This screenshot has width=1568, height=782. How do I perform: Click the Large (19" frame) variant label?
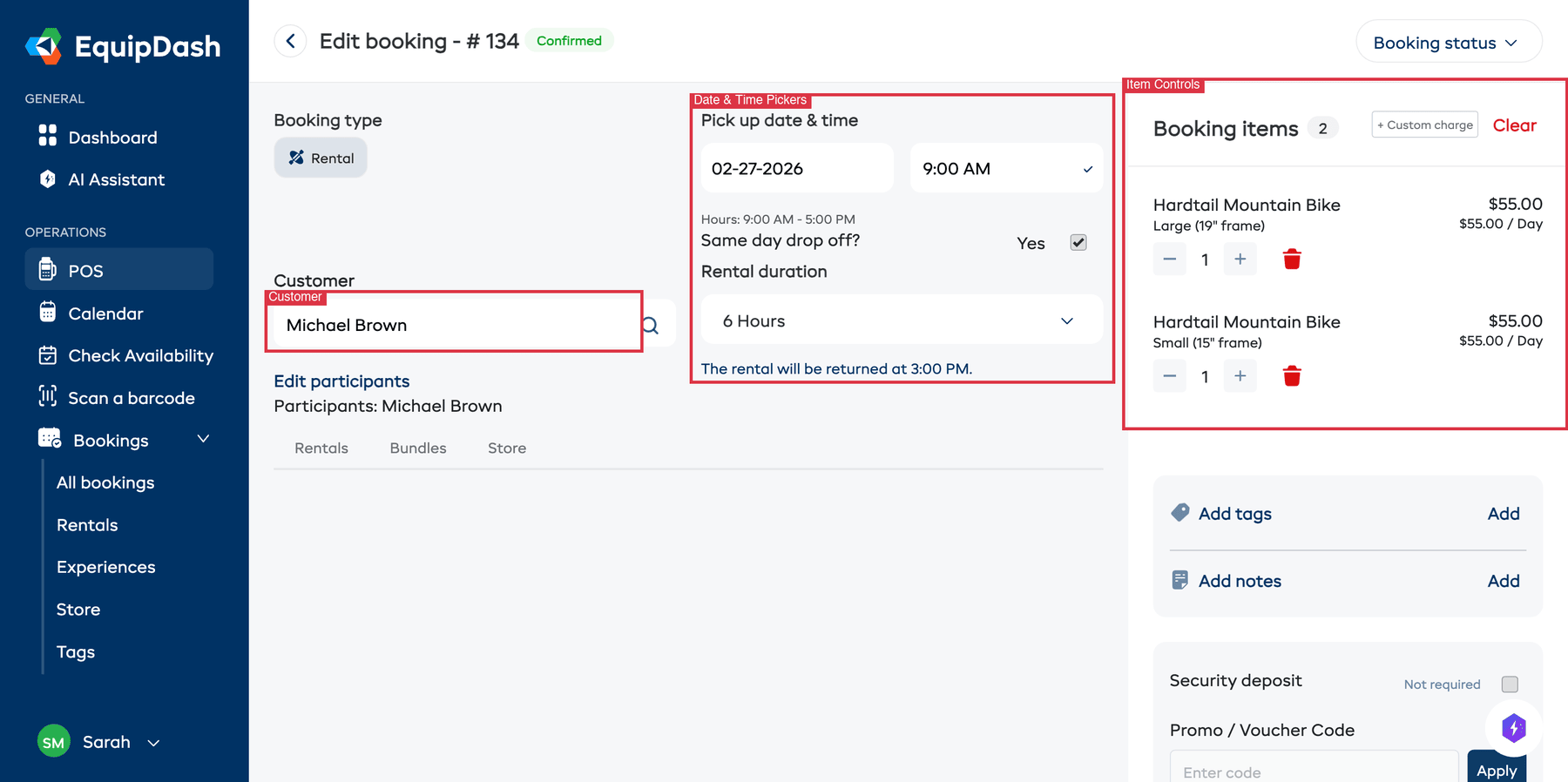click(1209, 226)
